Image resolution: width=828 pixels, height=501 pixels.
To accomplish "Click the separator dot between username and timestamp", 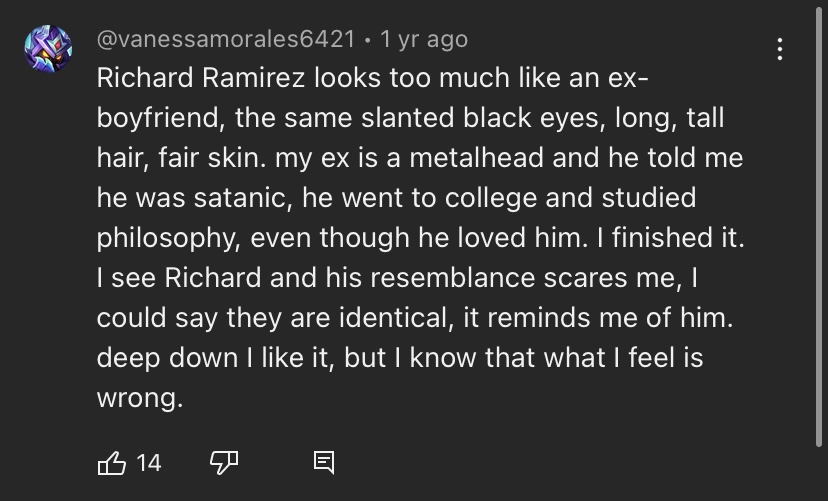I will 368,41.
